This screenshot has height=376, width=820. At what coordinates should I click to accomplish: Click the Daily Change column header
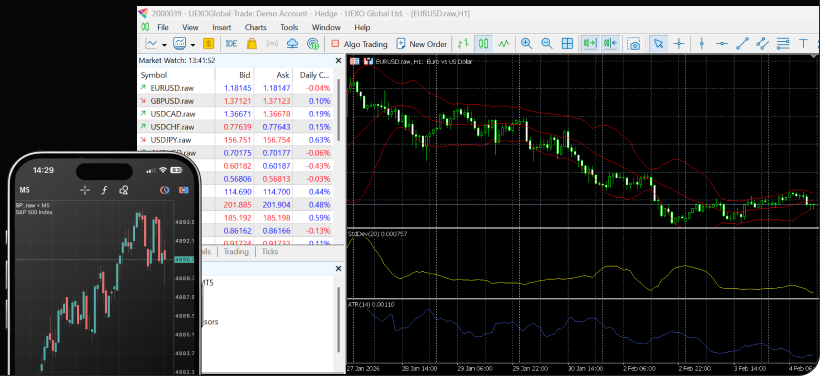tap(313, 75)
